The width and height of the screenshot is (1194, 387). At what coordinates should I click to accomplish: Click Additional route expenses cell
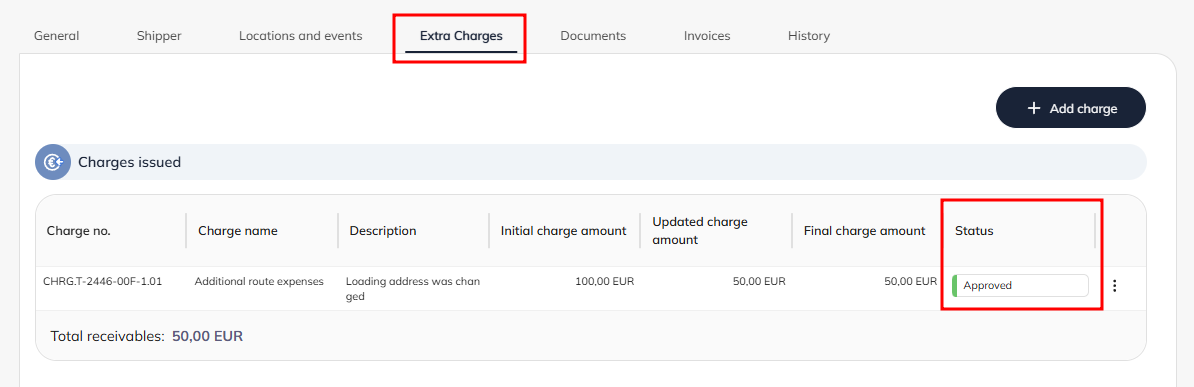coord(259,282)
